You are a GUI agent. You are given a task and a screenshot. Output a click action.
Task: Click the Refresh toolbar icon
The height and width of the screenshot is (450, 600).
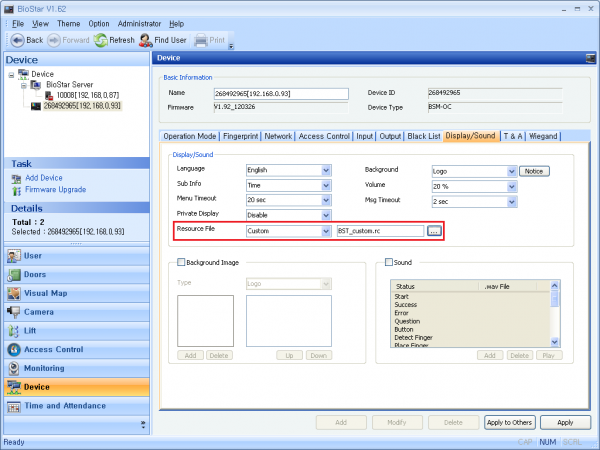(x=101, y=40)
